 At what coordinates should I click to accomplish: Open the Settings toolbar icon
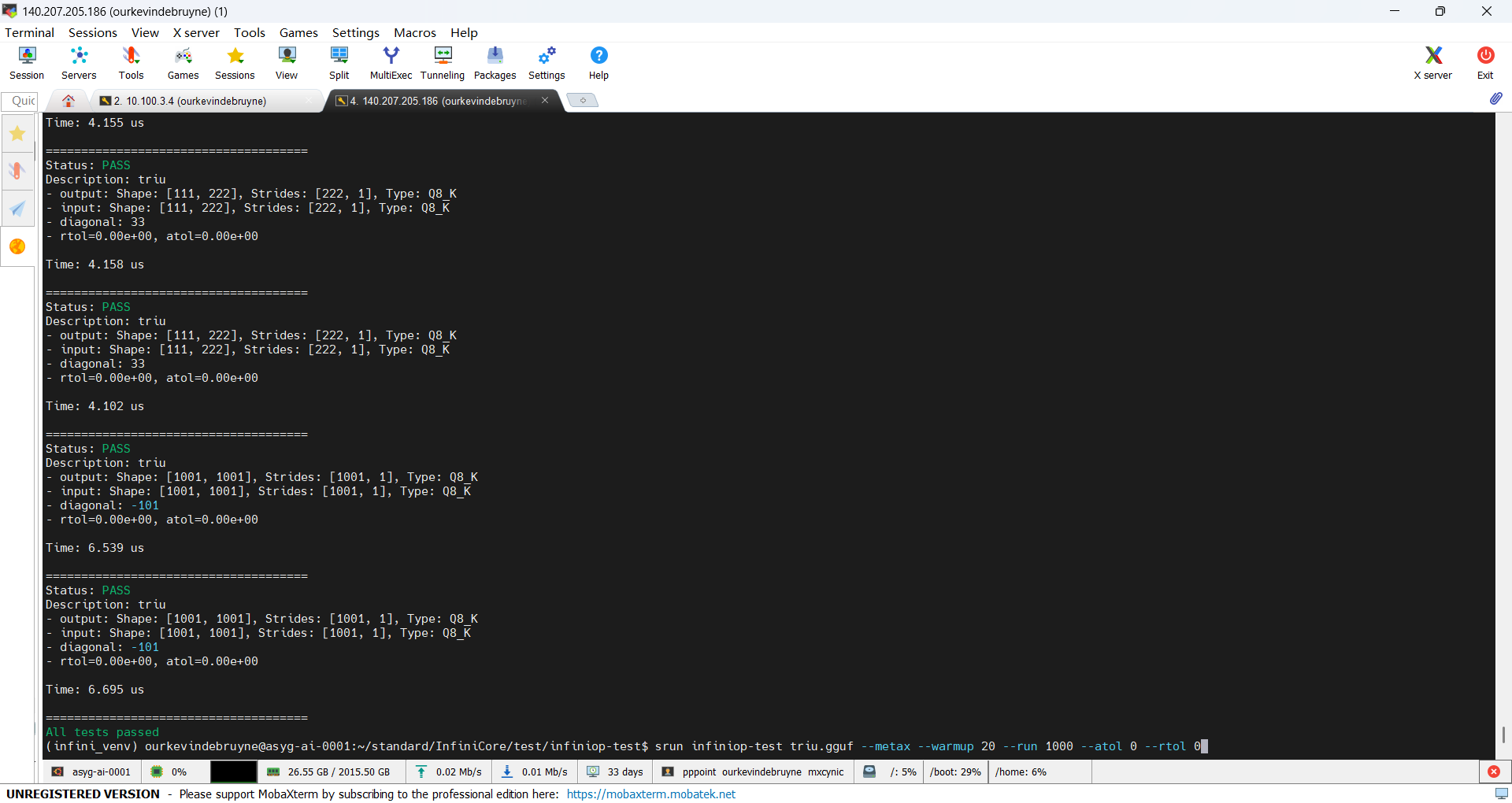point(547,63)
